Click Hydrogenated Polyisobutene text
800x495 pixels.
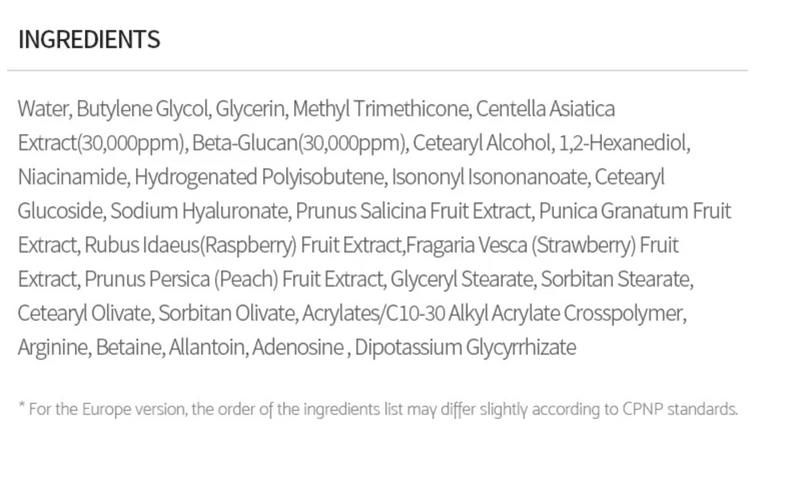260,177
